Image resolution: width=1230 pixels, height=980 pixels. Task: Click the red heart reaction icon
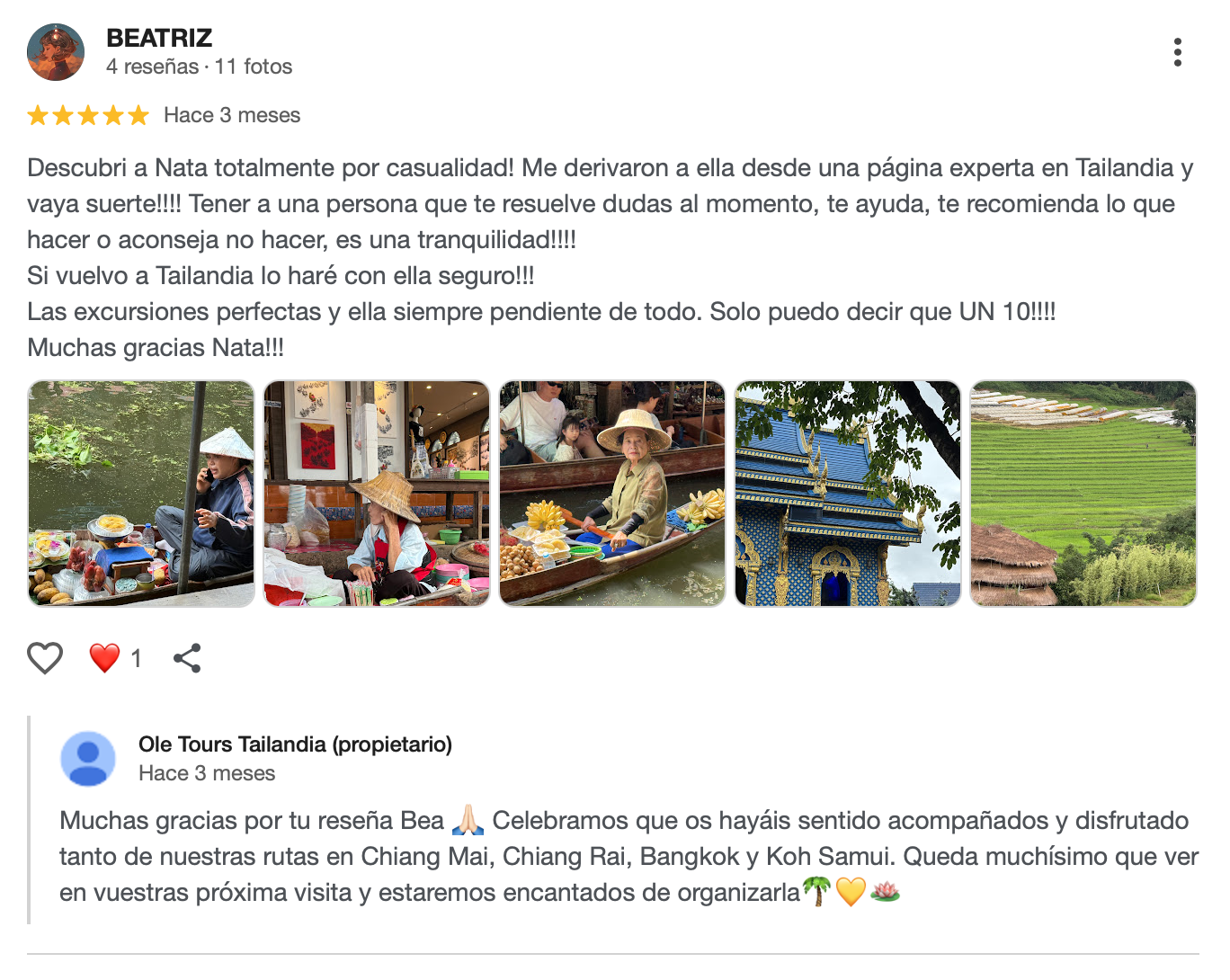click(x=104, y=658)
